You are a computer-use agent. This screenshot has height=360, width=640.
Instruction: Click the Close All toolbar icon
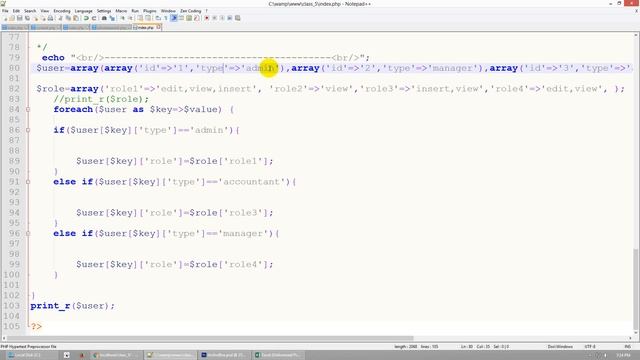43,18
